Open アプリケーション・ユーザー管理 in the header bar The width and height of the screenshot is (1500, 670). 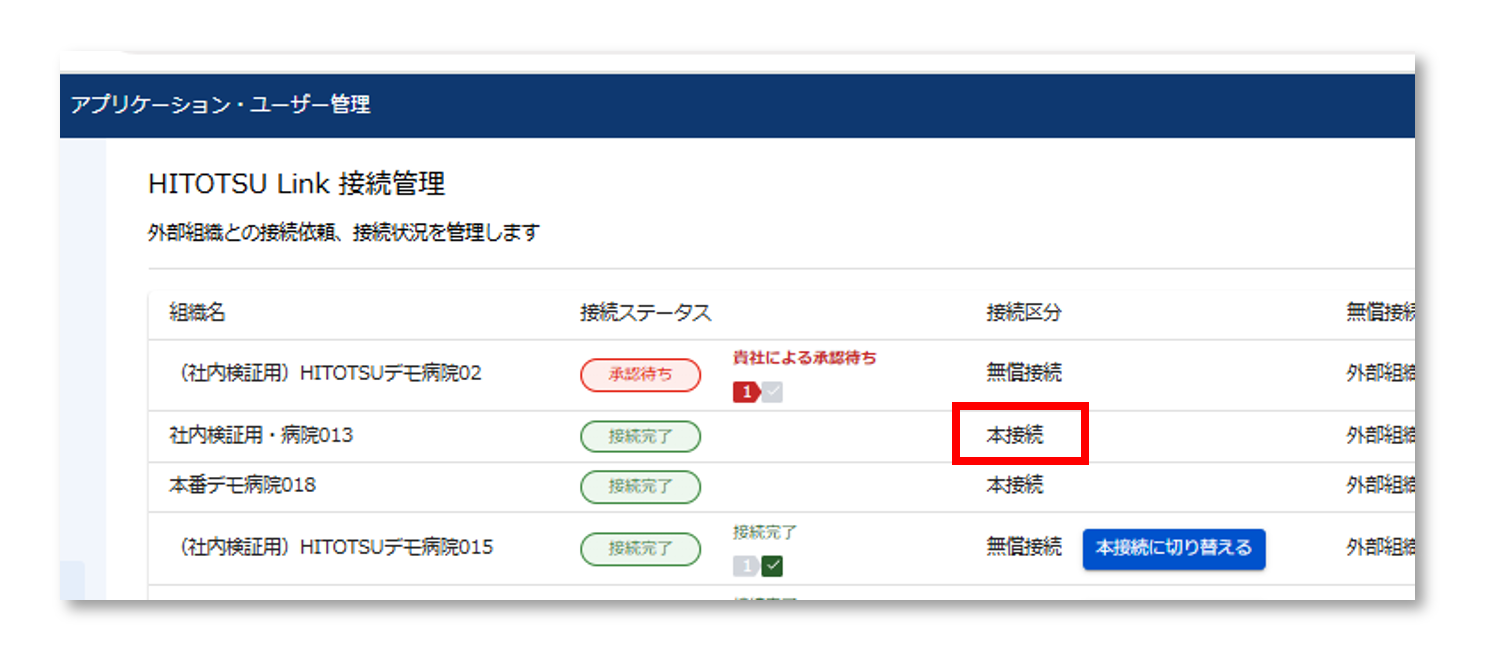coord(220,105)
